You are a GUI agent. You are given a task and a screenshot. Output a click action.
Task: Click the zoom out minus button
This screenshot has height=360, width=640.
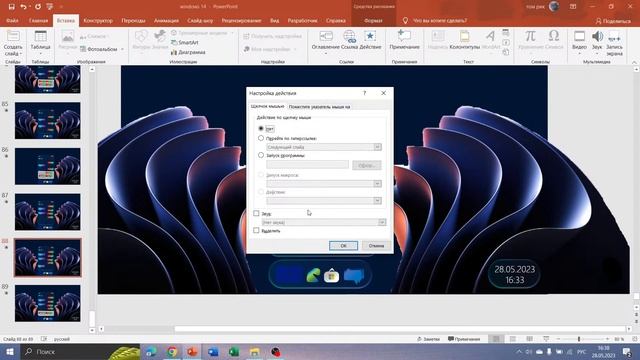pyautogui.click(x=558, y=339)
